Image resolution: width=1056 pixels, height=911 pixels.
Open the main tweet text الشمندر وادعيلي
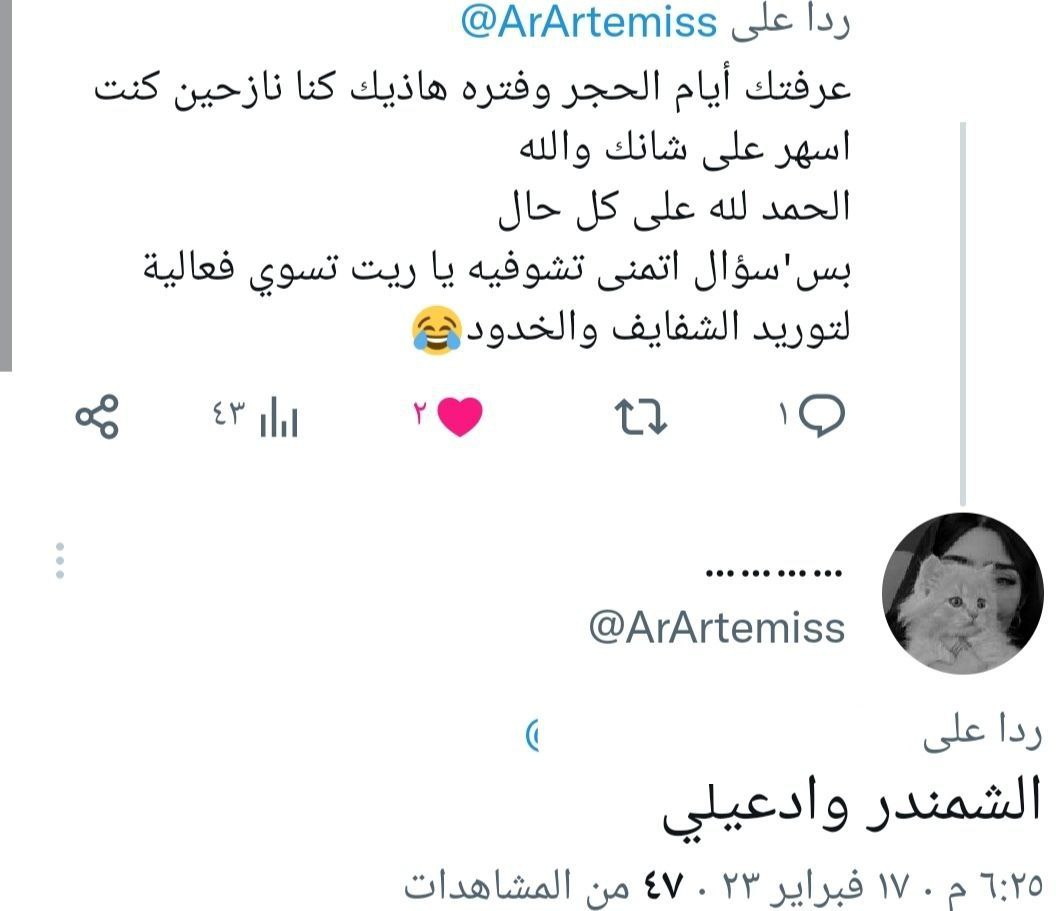[x=852, y=805]
